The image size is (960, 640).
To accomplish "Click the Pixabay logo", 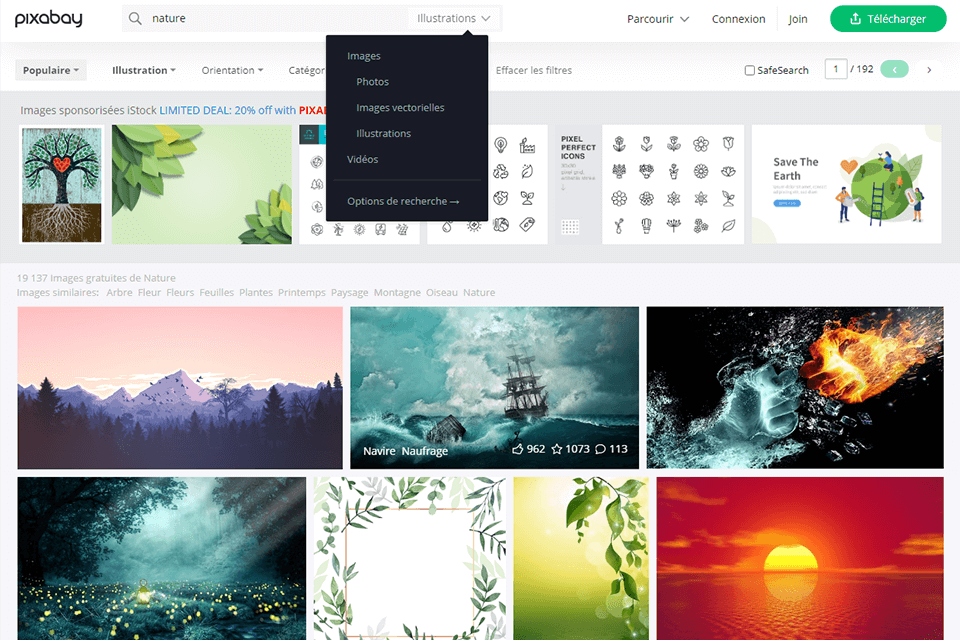I will pyautogui.click(x=47, y=18).
